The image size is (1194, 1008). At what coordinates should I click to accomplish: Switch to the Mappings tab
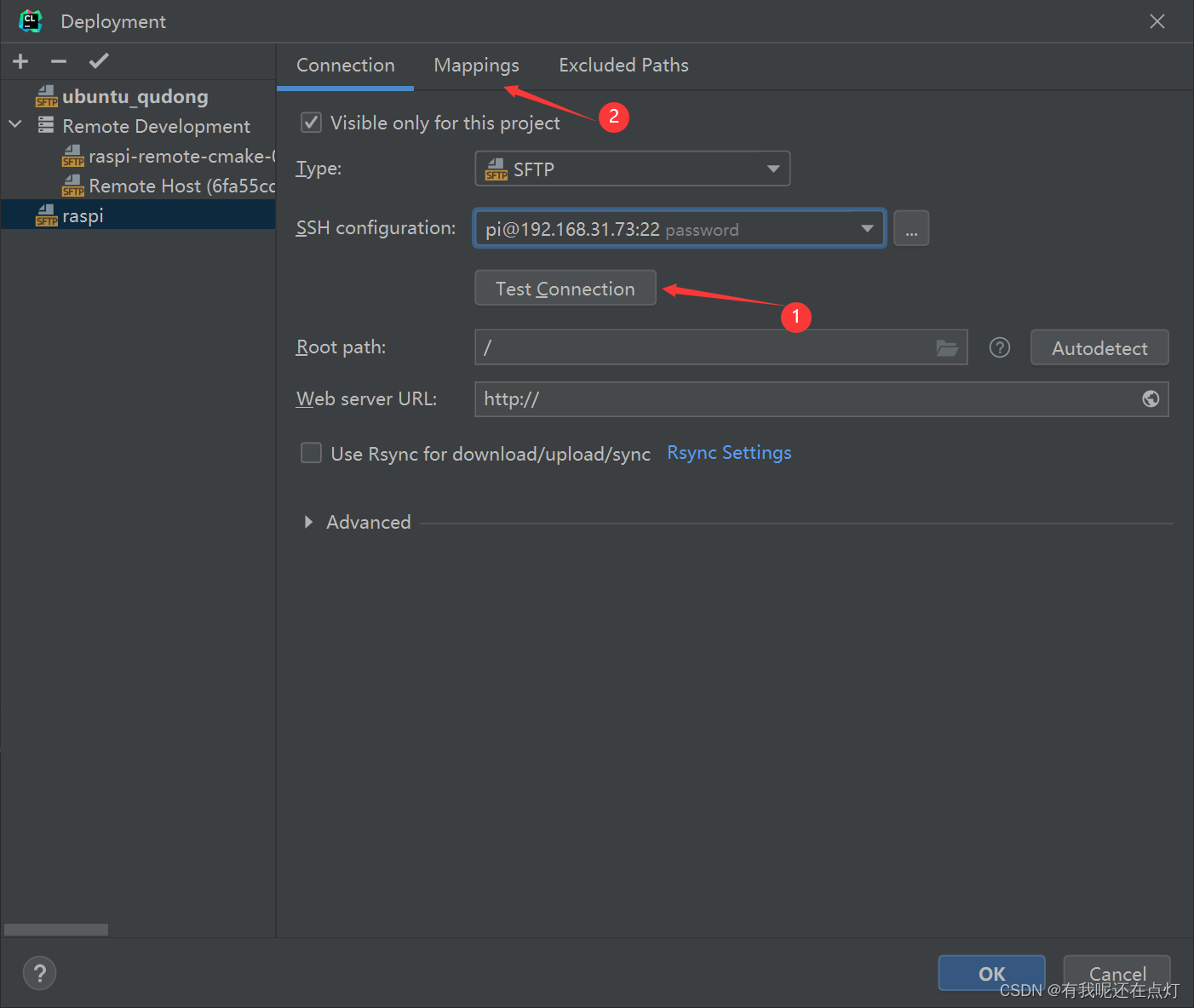(x=476, y=65)
